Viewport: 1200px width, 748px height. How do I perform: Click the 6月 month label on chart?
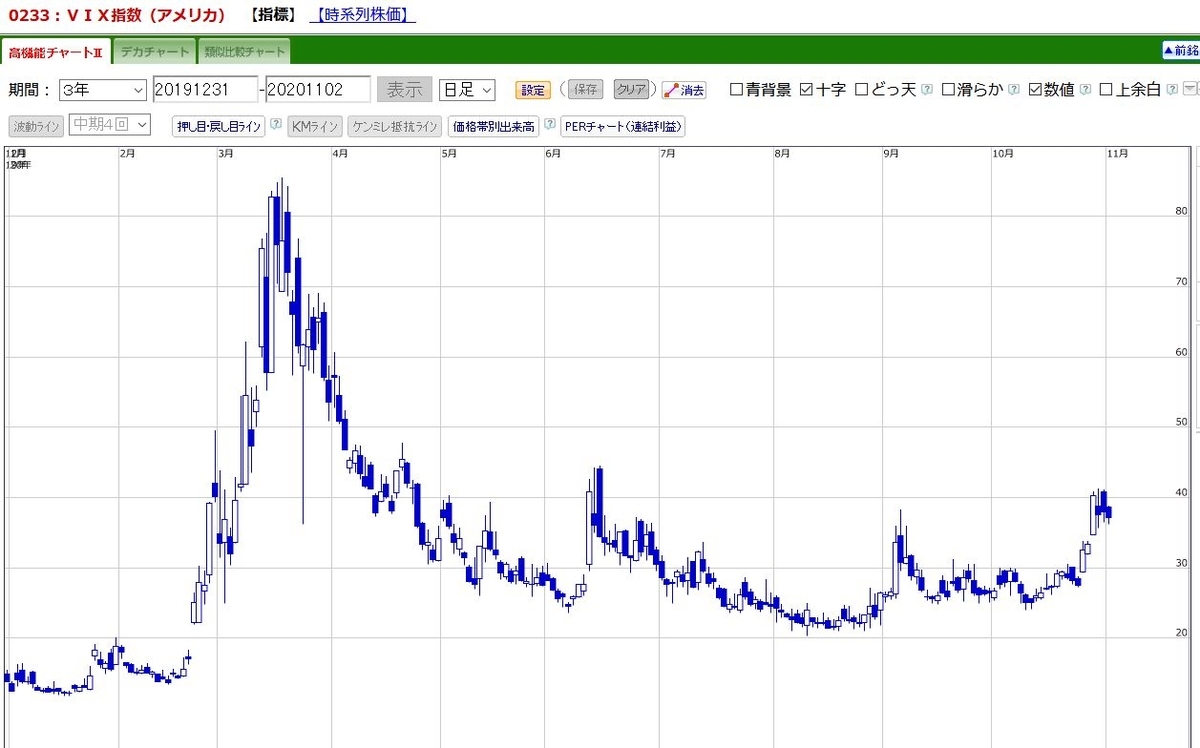coord(553,153)
